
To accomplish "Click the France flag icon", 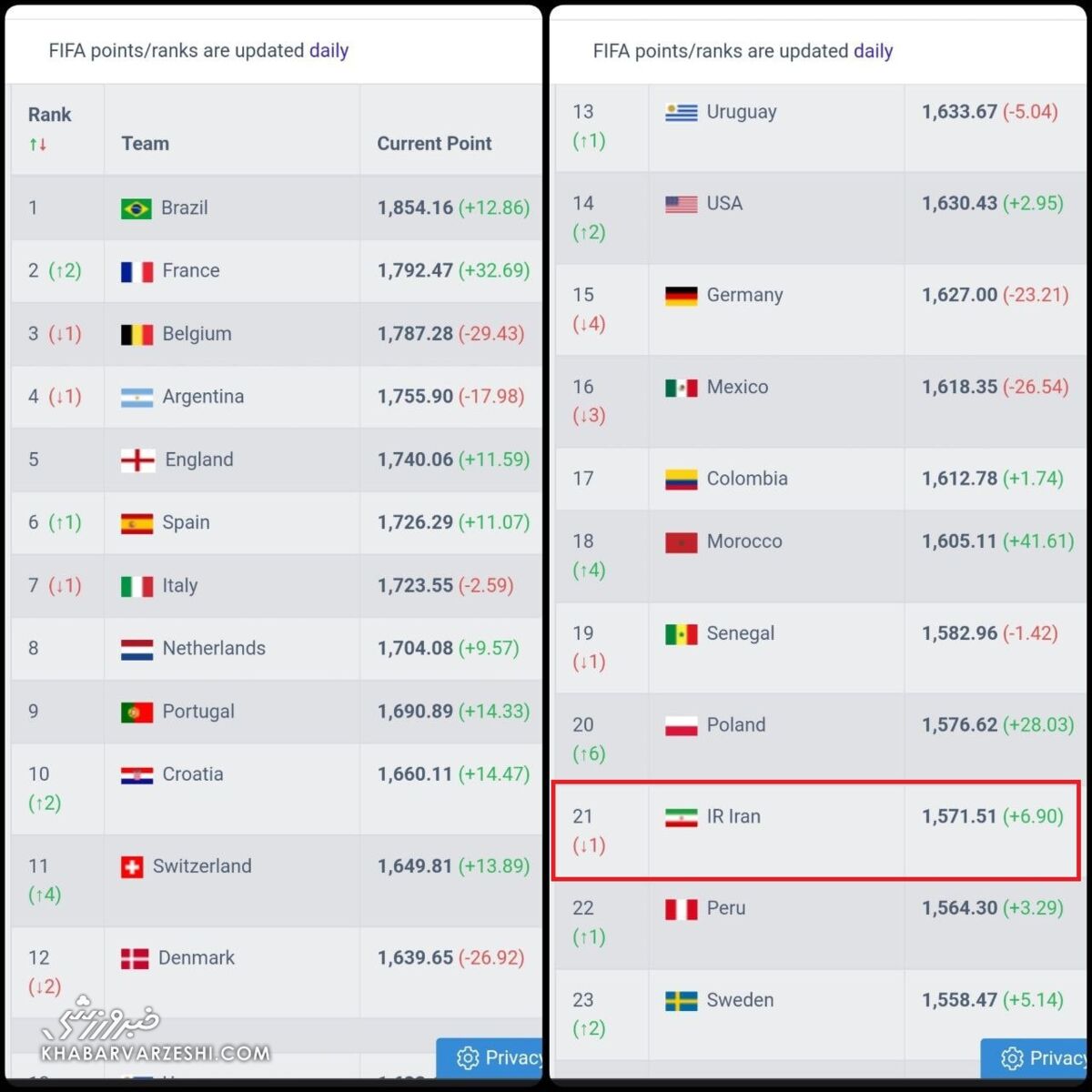I will 136,271.
